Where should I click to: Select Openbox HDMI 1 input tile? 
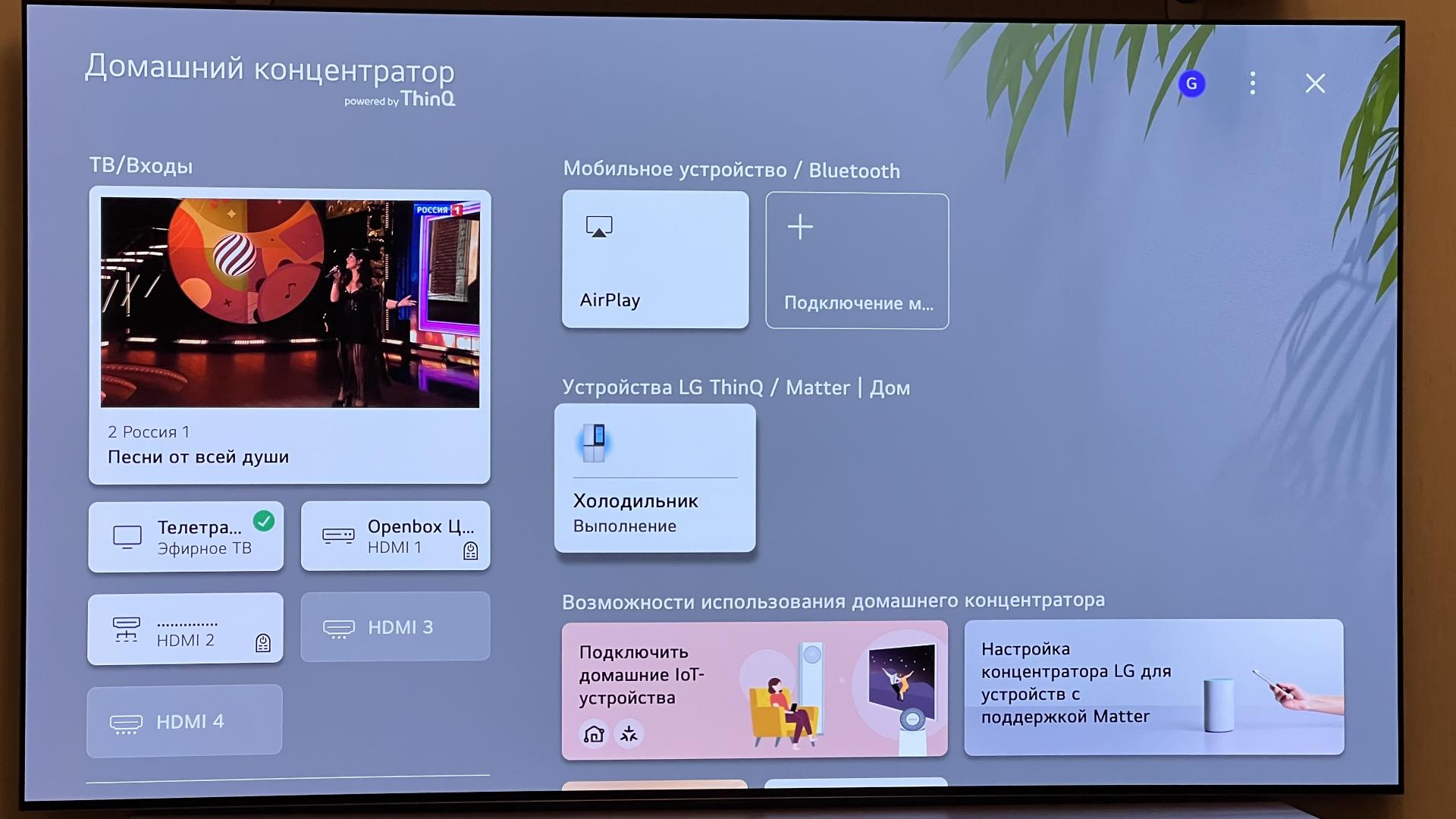[395, 535]
